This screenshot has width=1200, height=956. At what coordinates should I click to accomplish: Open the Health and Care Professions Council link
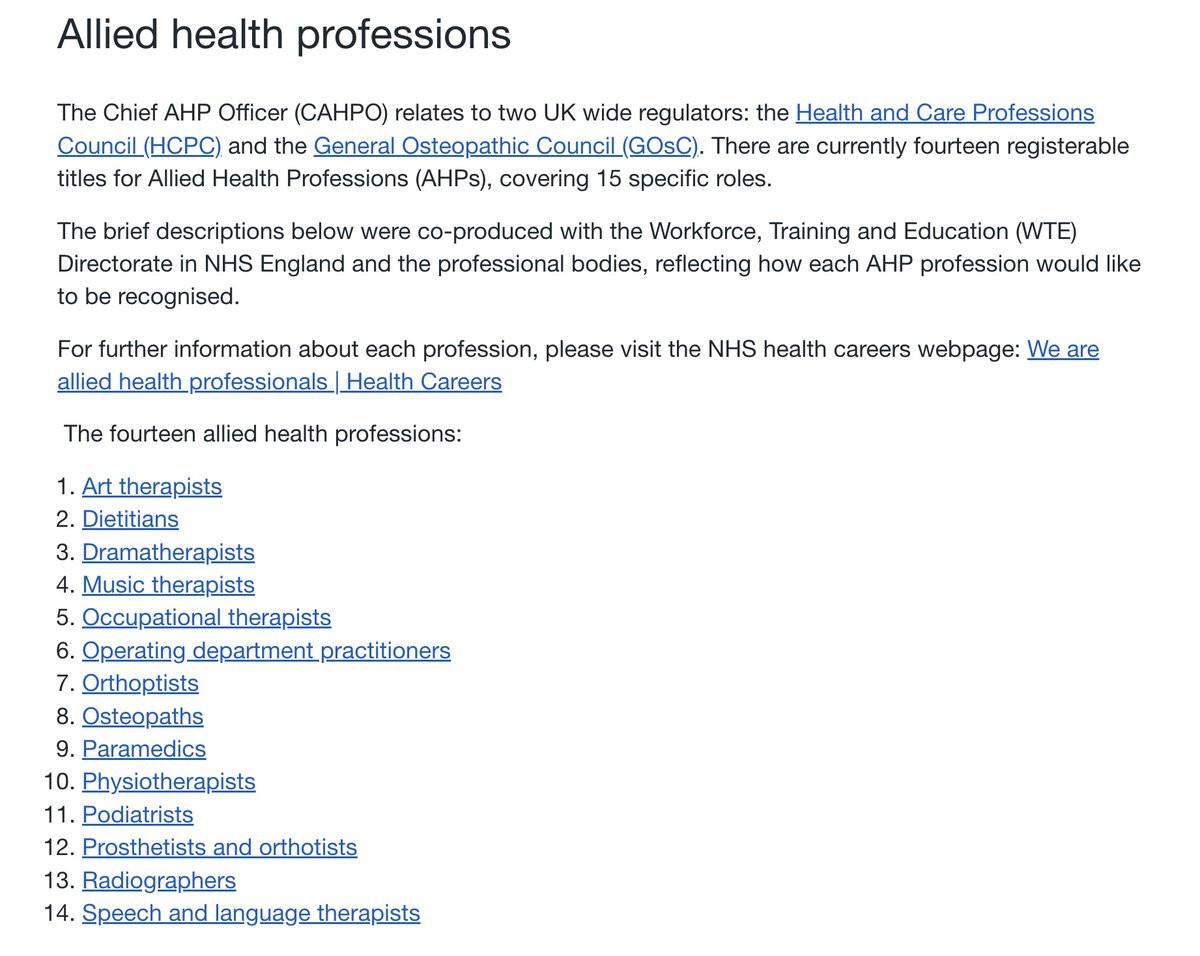click(944, 113)
